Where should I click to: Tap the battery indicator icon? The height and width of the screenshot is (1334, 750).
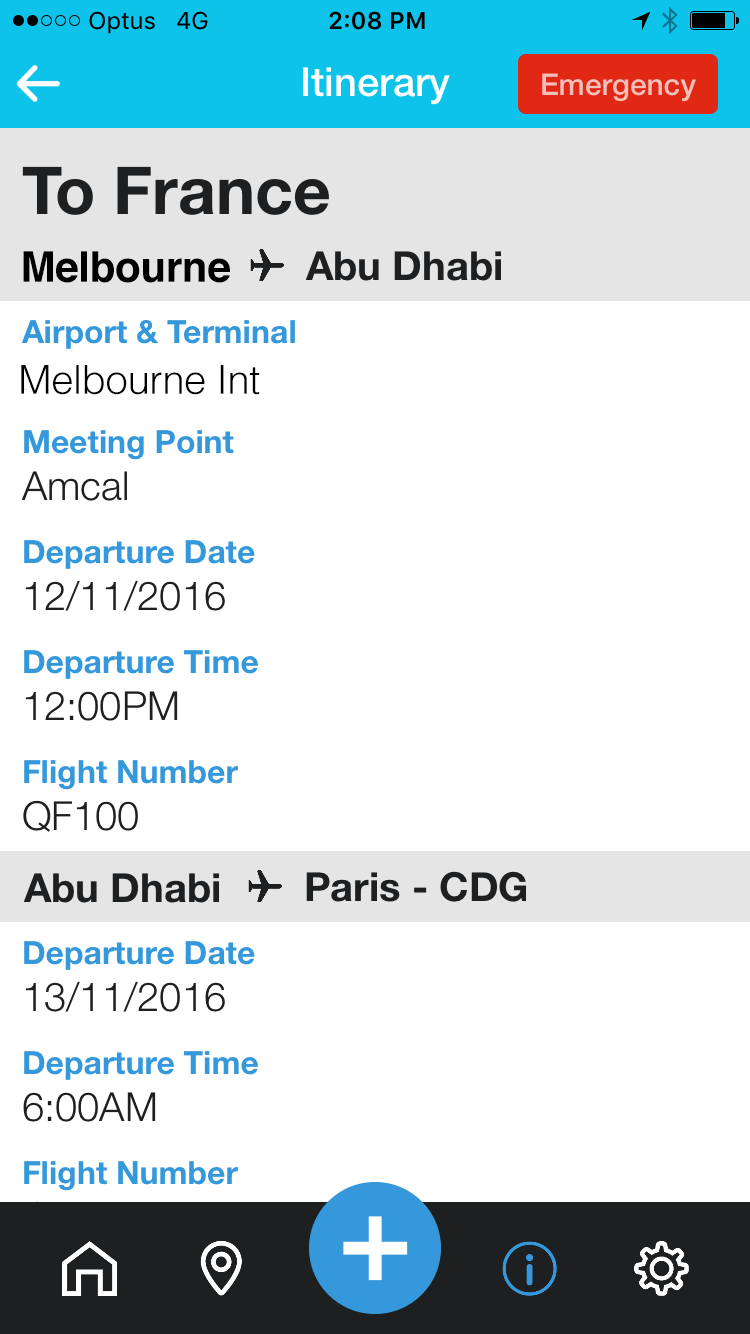pos(714,21)
